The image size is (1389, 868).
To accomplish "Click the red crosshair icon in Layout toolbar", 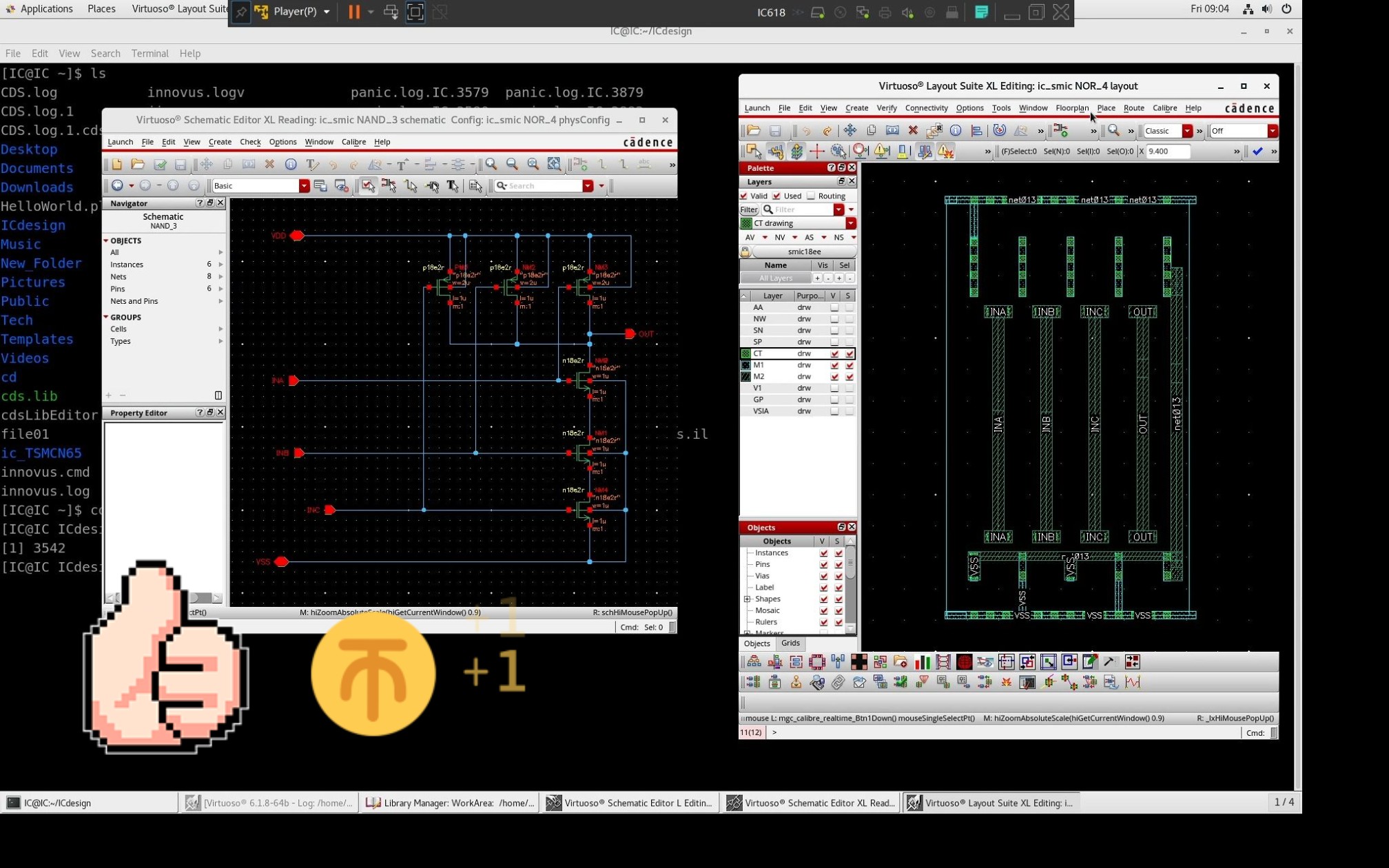I will pyautogui.click(x=817, y=152).
